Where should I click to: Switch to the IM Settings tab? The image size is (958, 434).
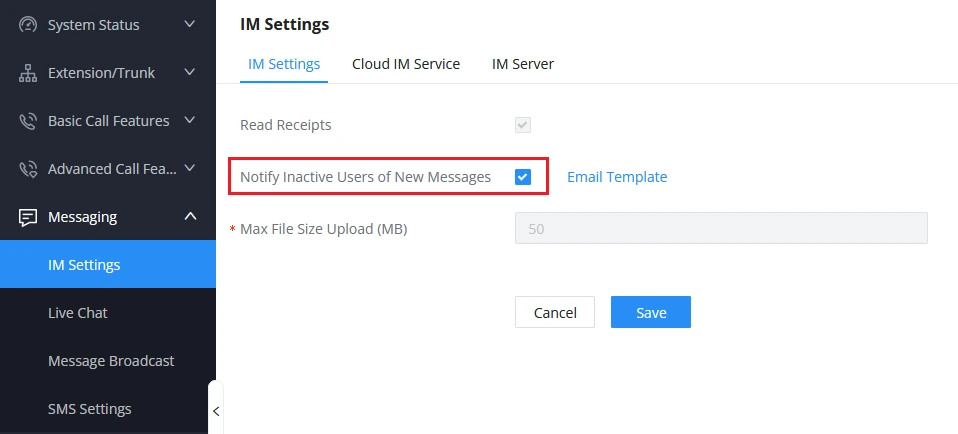[284, 64]
